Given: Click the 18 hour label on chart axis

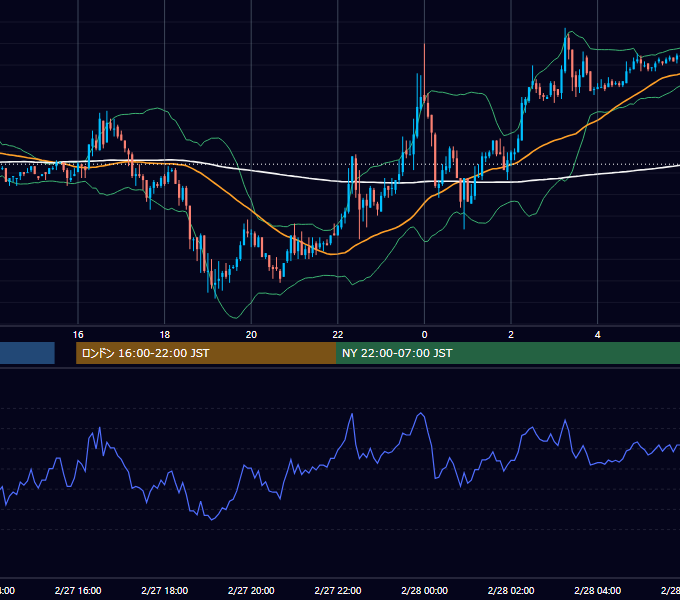Looking at the screenshot, I should [x=165, y=335].
